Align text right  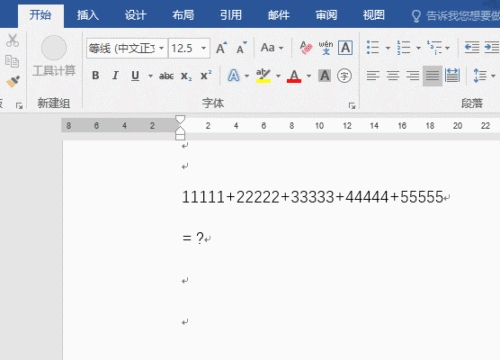[413, 76]
